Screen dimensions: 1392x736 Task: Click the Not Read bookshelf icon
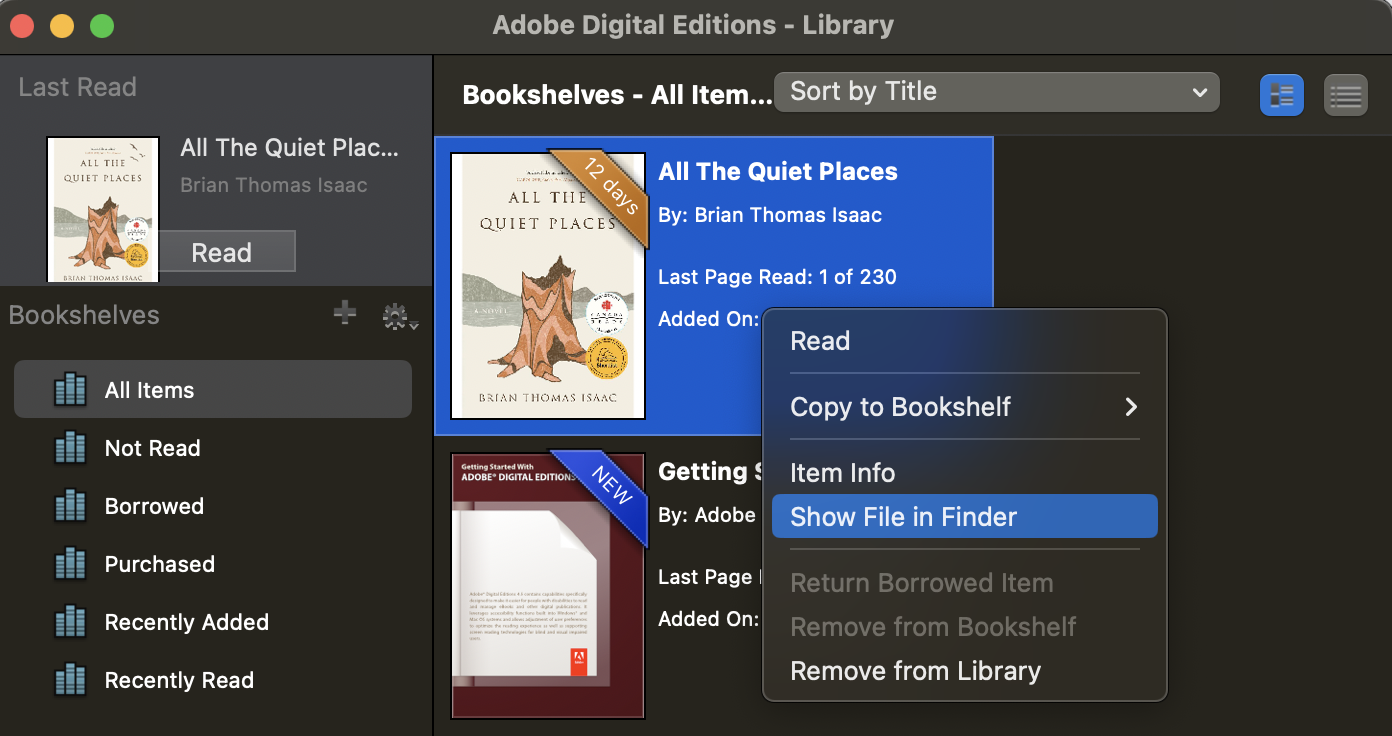[70, 448]
